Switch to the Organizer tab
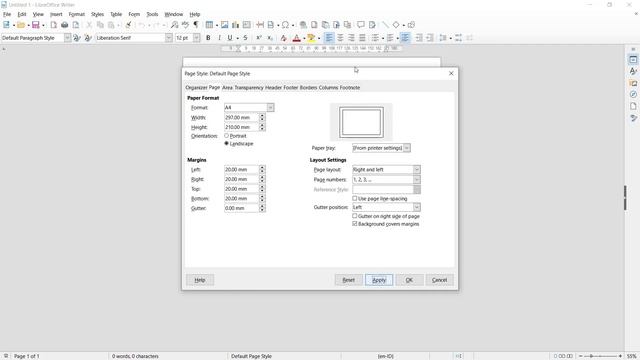This screenshot has height=360, width=640. [x=196, y=87]
